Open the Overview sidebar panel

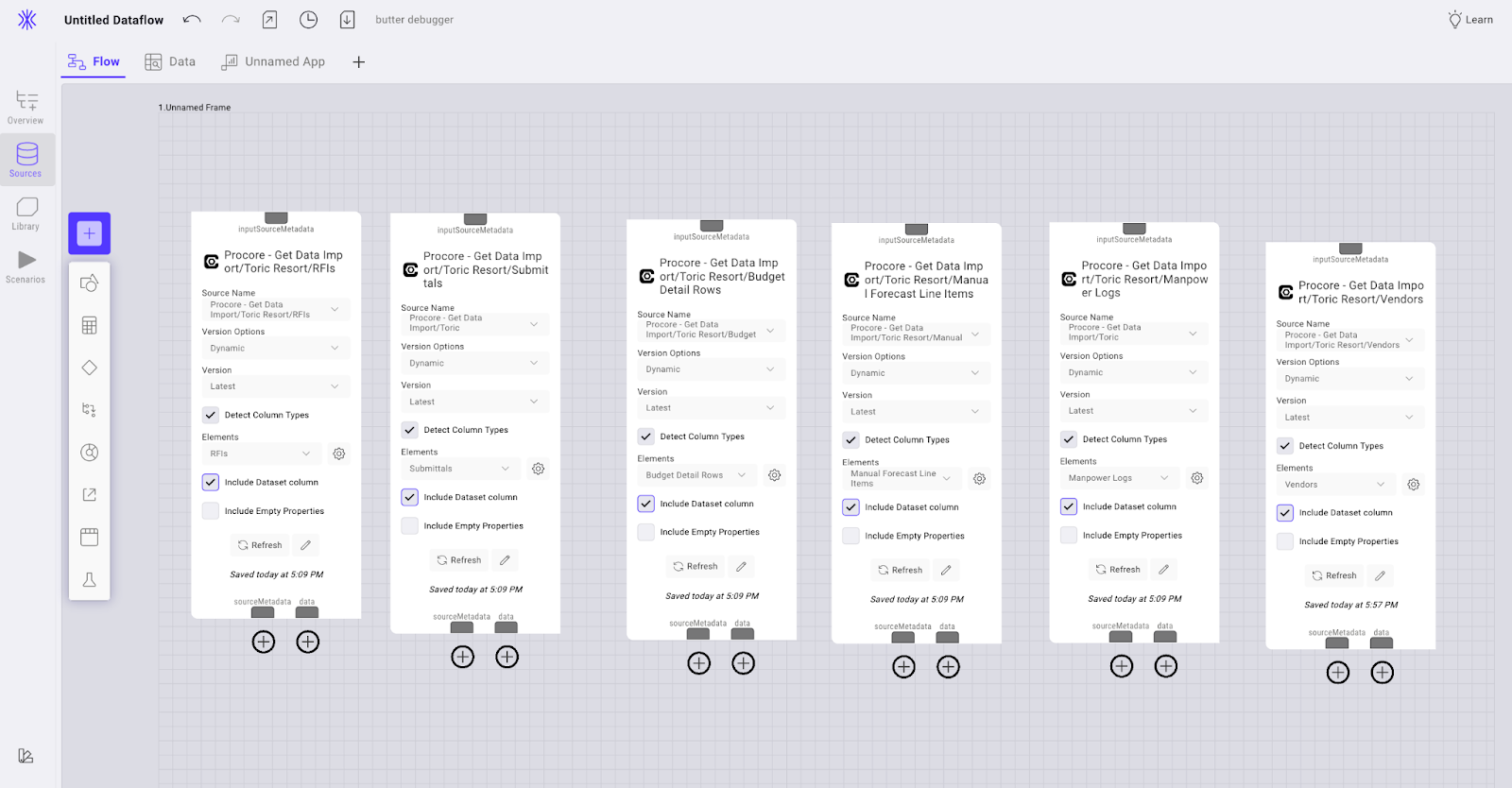[26, 107]
